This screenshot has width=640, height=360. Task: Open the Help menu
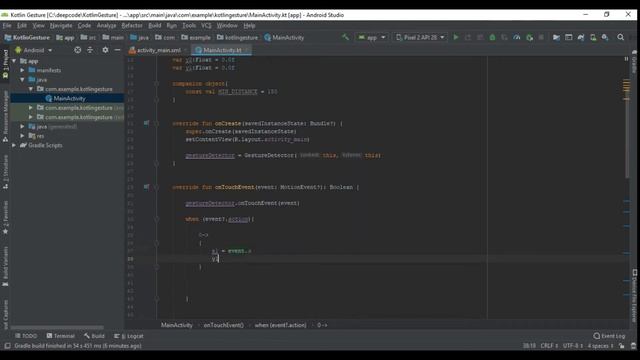(249, 25)
